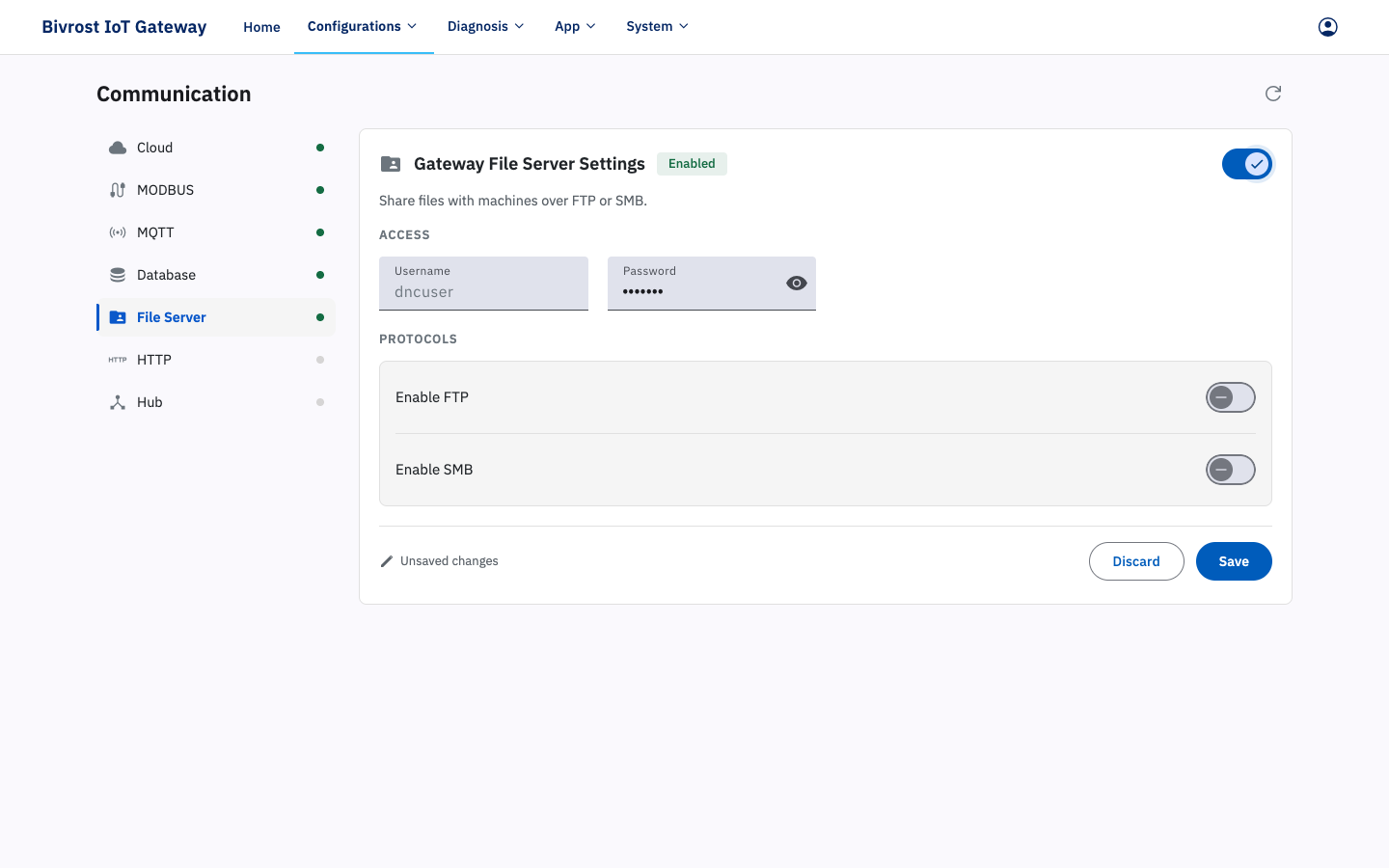Turn on the Enable SMB switch
The height and width of the screenshot is (868, 1389).
coord(1231,470)
